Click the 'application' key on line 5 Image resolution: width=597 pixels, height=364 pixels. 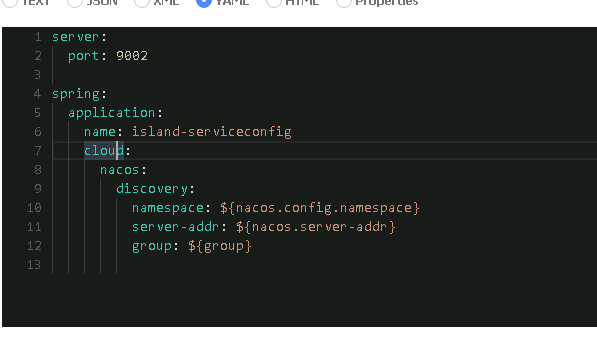coord(111,113)
